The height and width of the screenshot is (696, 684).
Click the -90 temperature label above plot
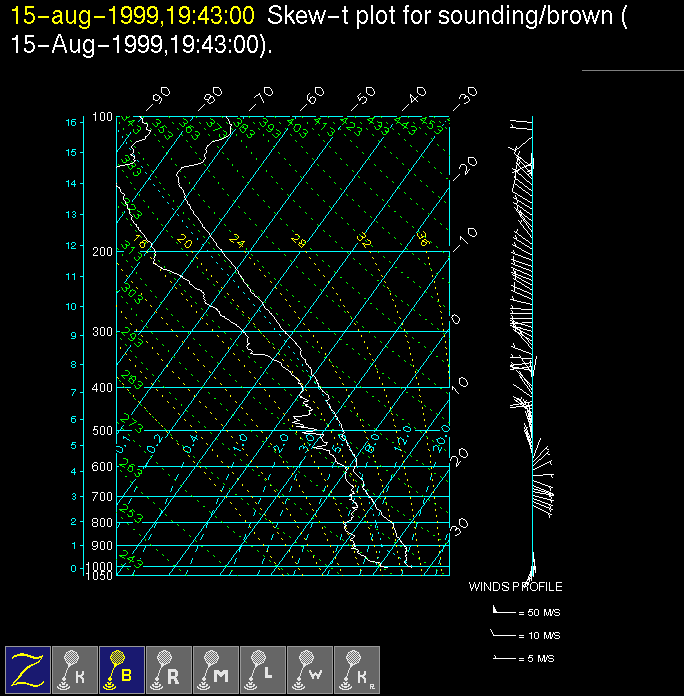[x=158, y=97]
